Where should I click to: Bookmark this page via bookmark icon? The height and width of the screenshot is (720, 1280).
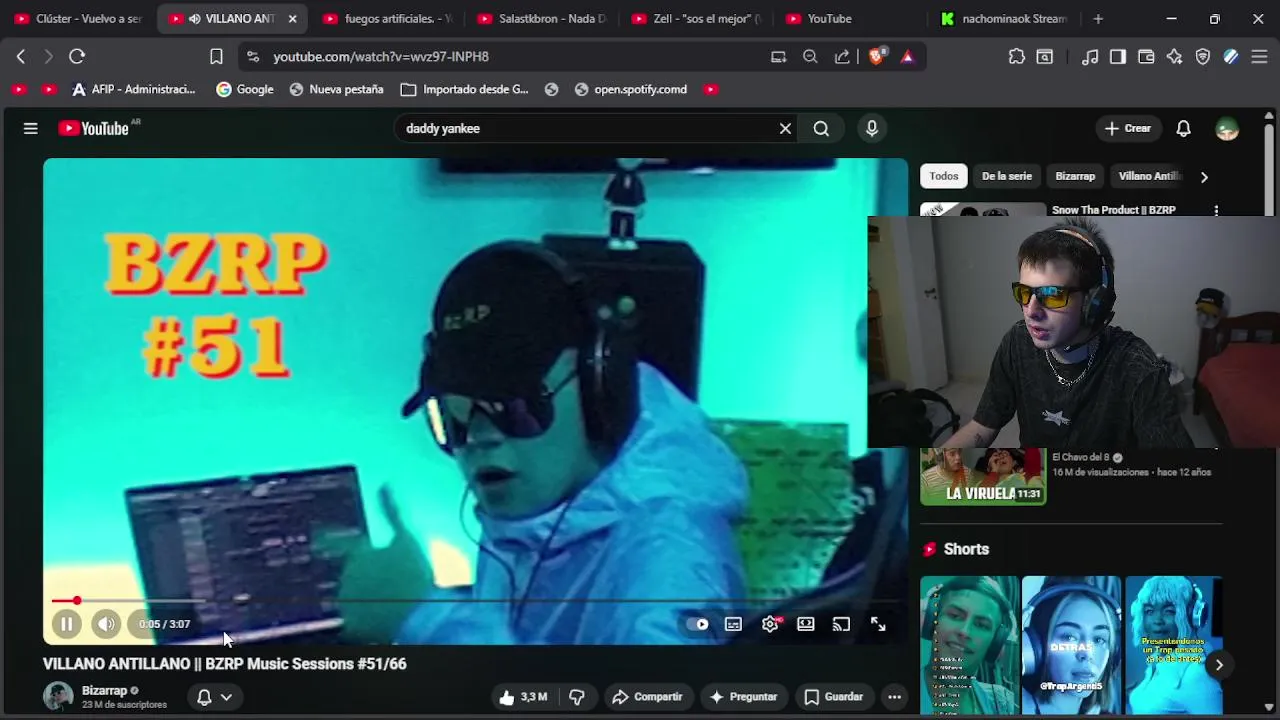(216, 57)
